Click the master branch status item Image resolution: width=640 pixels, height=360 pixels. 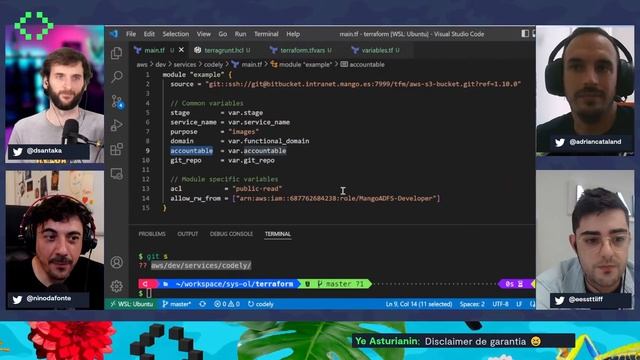coord(177,304)
